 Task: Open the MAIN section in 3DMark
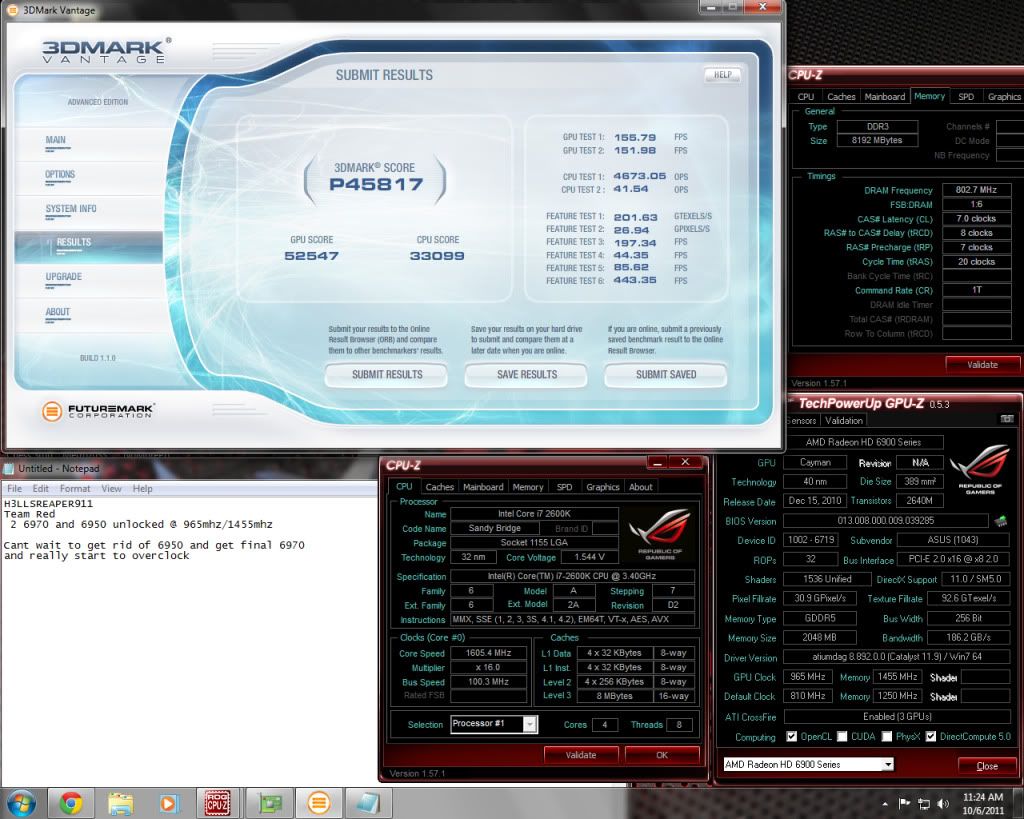[56, 140]
